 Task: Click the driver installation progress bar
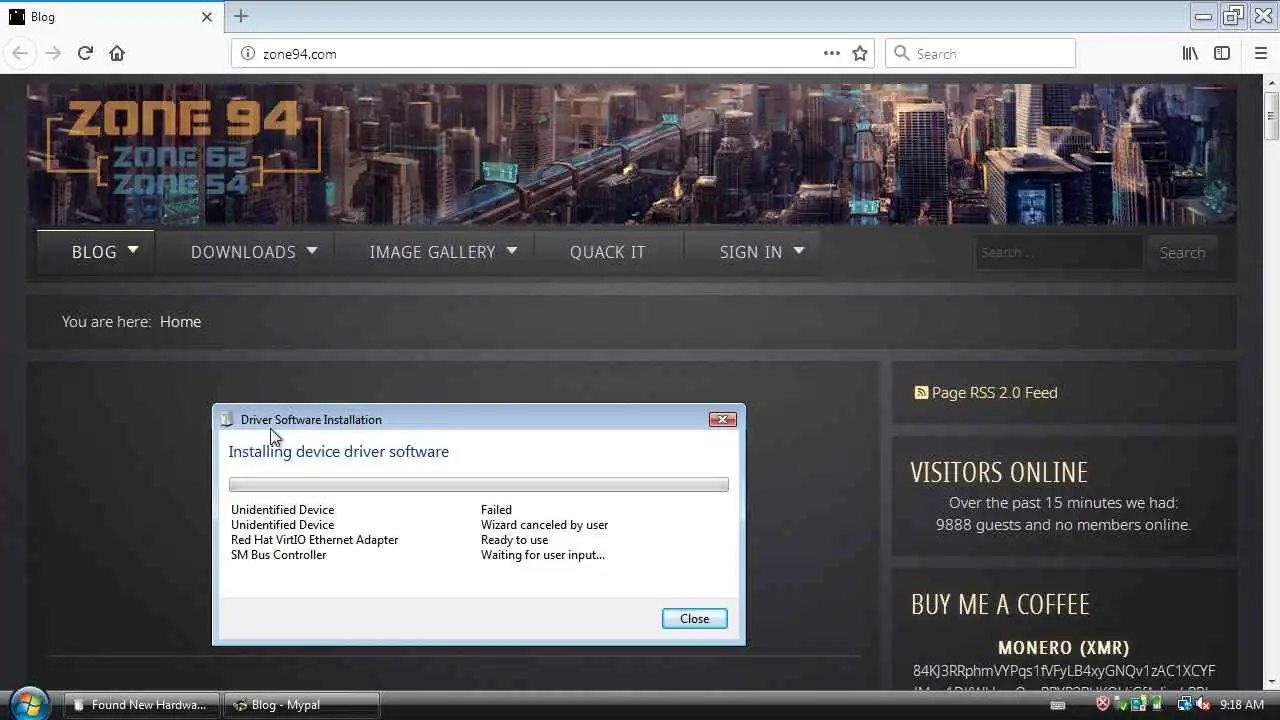[x=479, y=484]
